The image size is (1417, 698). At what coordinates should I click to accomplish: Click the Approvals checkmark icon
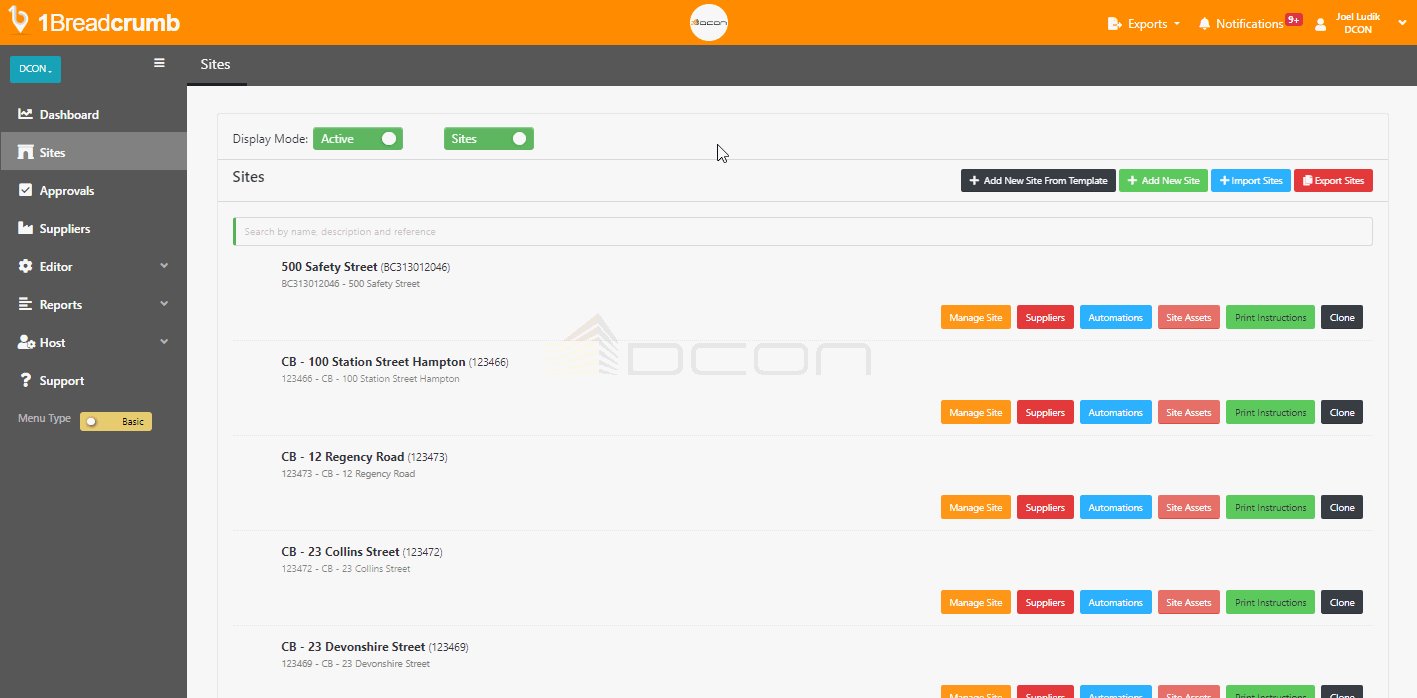tap(26, 190)
